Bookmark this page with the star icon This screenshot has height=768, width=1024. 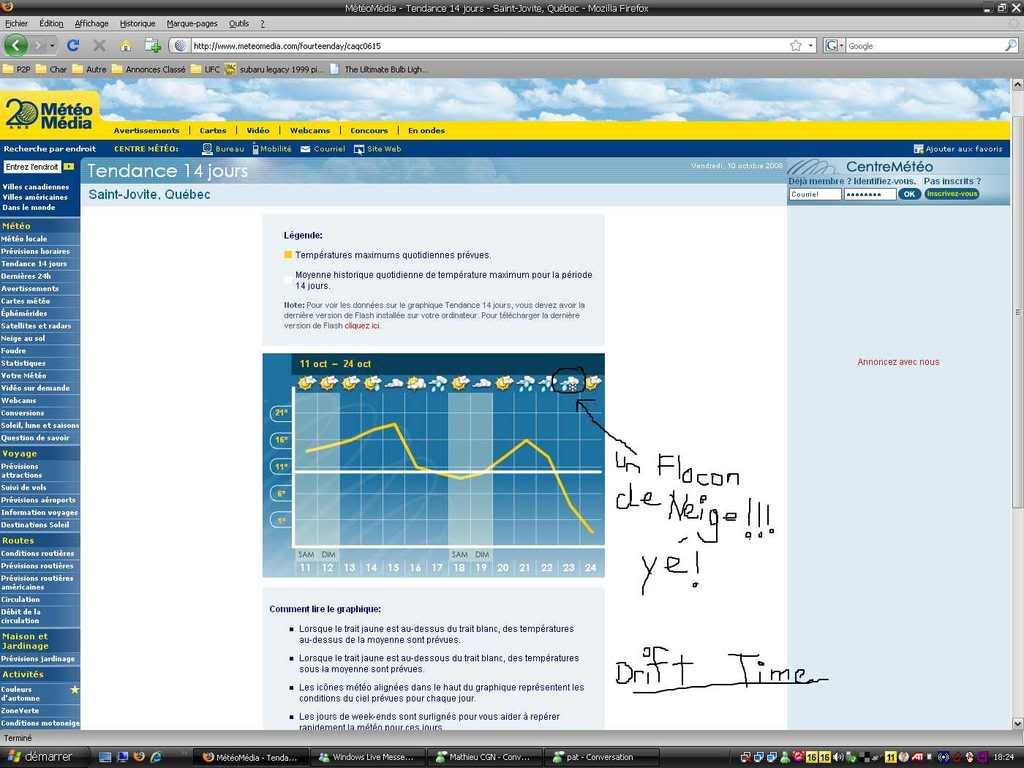795,46
